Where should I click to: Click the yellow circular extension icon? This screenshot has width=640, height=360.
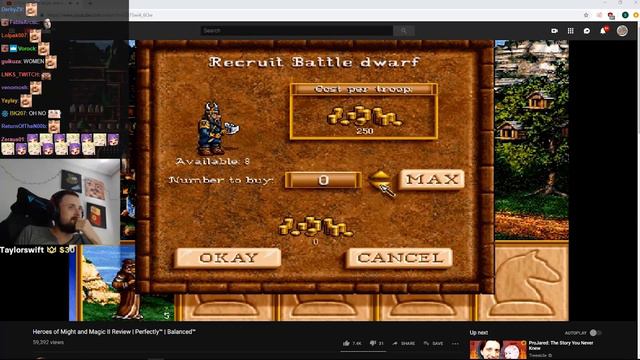coord(636,15)
